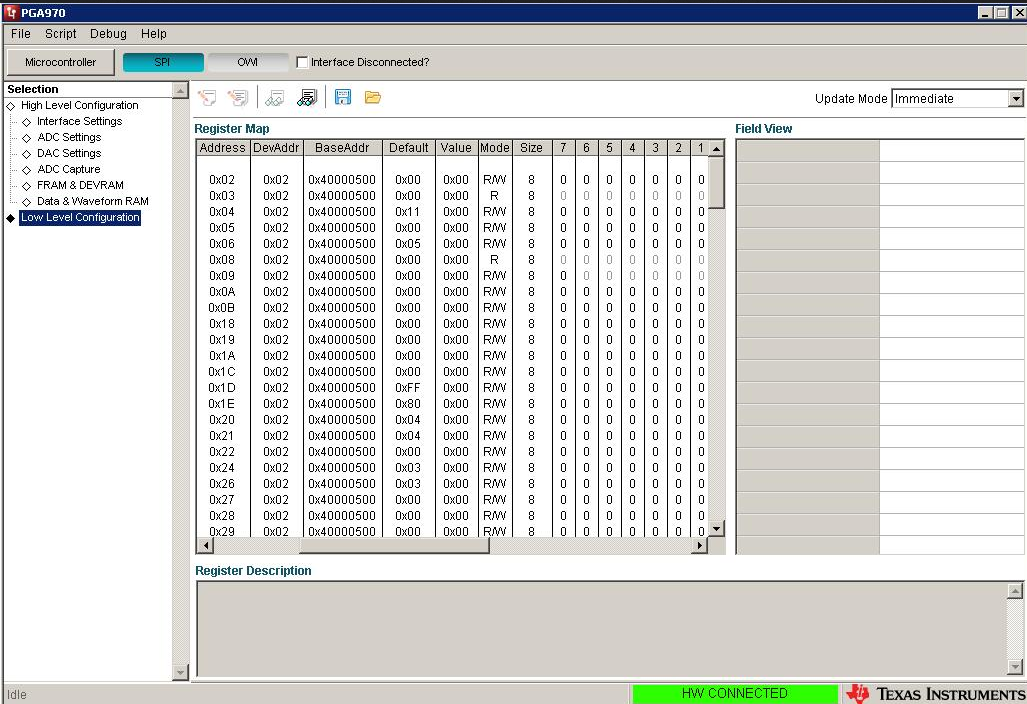
Task: Click the Write All Registers icon
Action: [x=238, y=98]
